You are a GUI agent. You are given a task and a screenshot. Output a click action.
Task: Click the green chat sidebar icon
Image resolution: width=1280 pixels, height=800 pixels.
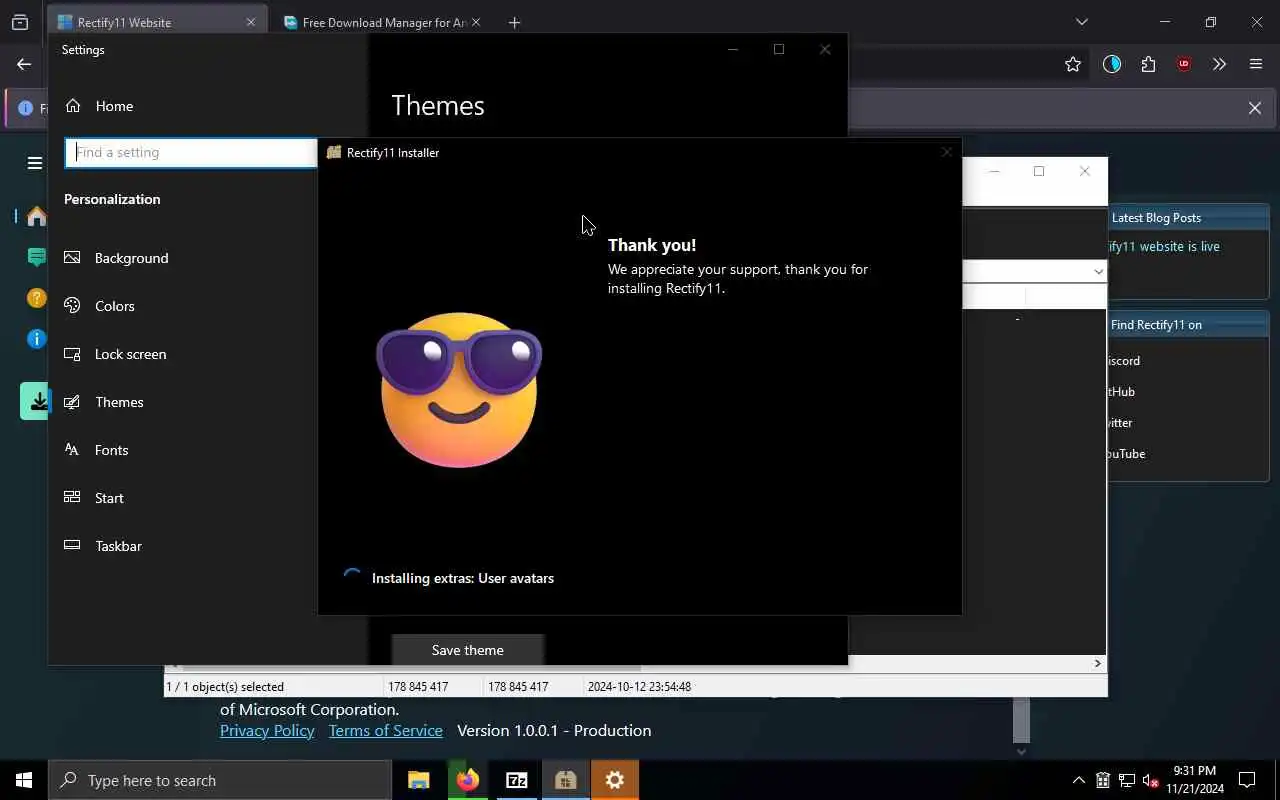[37, 257]
